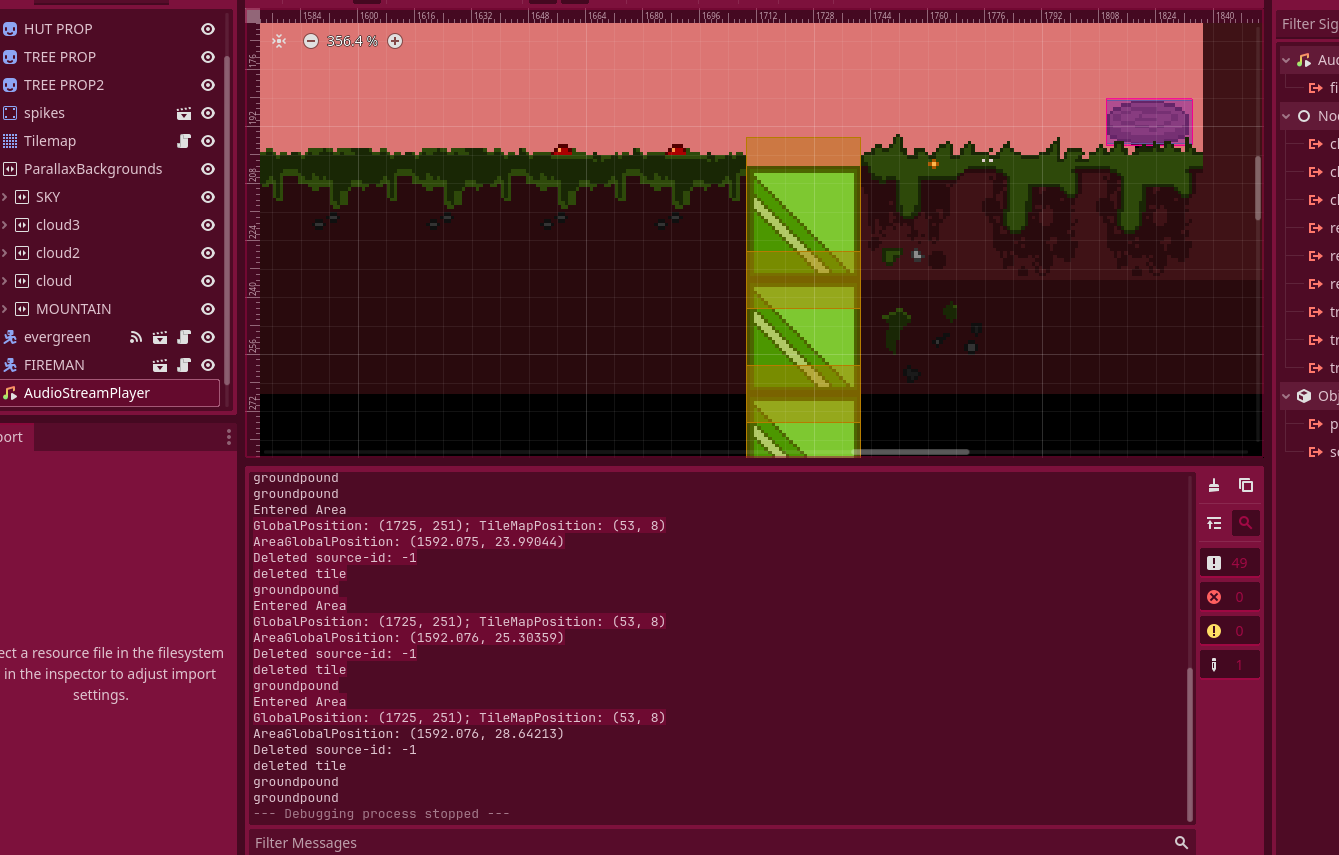Viewport: 1339px width, 855px height.
Task: Click the viewport horizontal scrollbar
Action: pos(910,452)
